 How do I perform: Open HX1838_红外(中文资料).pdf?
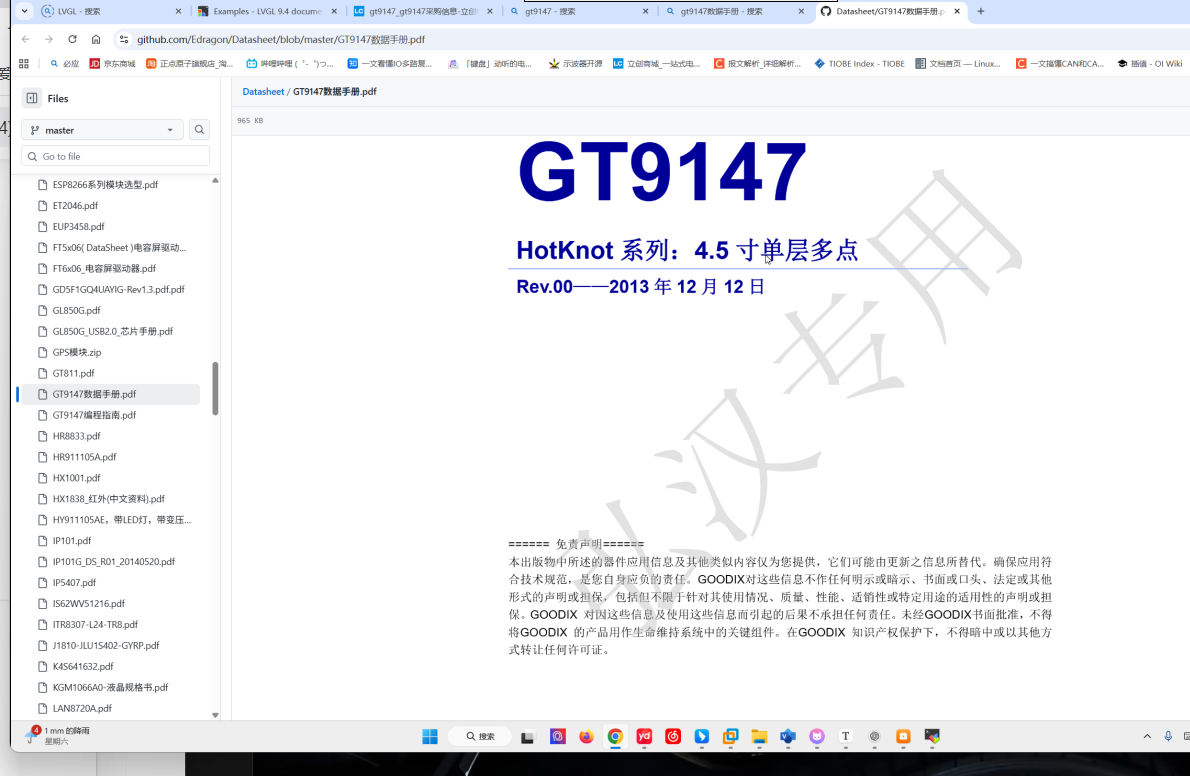[x=109, y=499]
